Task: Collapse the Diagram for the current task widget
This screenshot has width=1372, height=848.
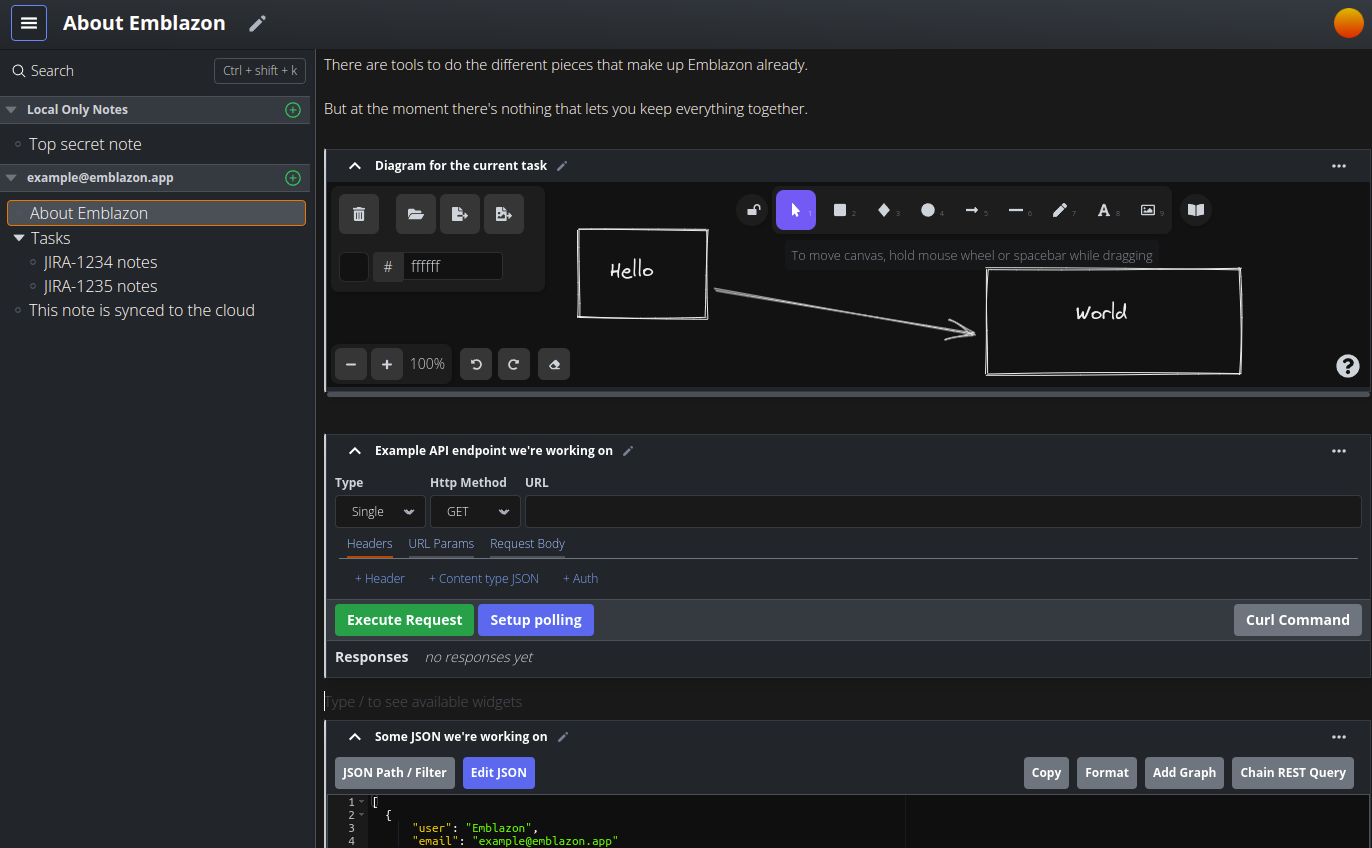Action: 355,165
